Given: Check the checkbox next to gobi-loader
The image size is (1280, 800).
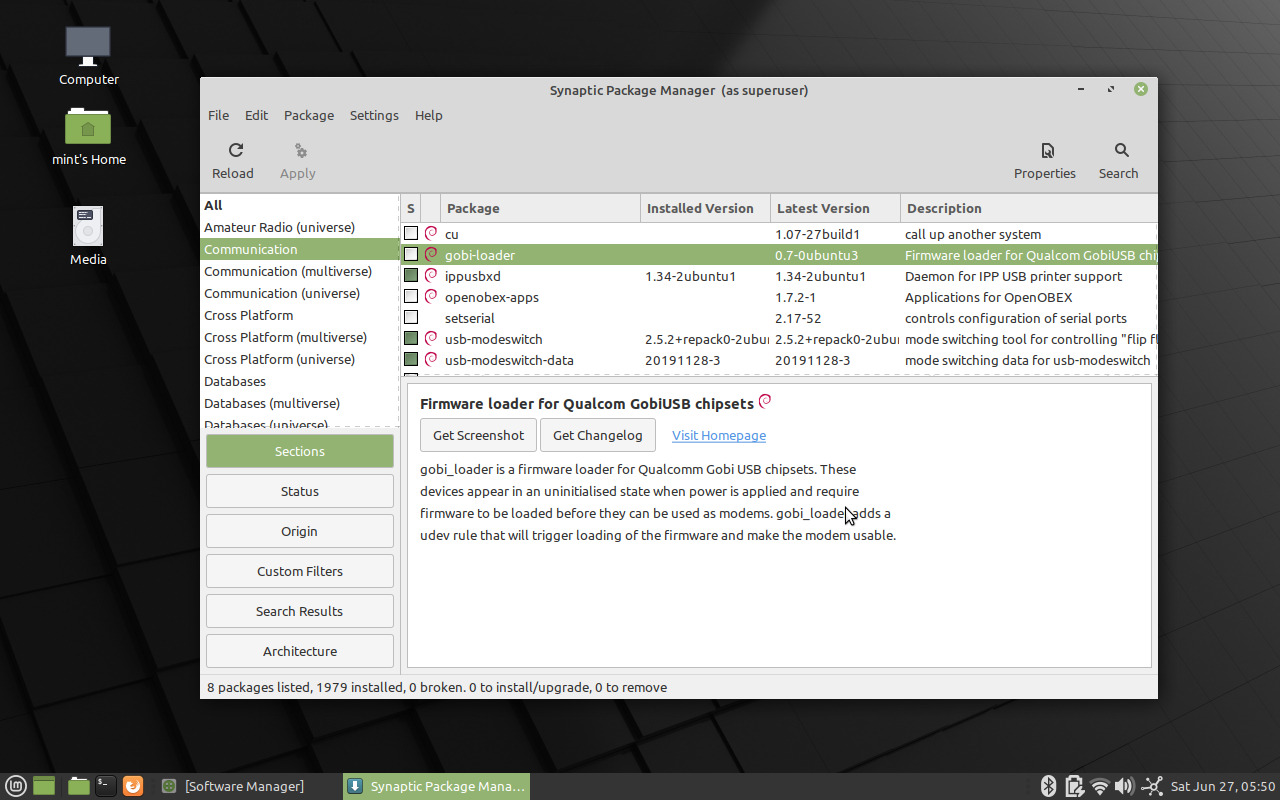Looking at the screenshot, I should [411, 255].
